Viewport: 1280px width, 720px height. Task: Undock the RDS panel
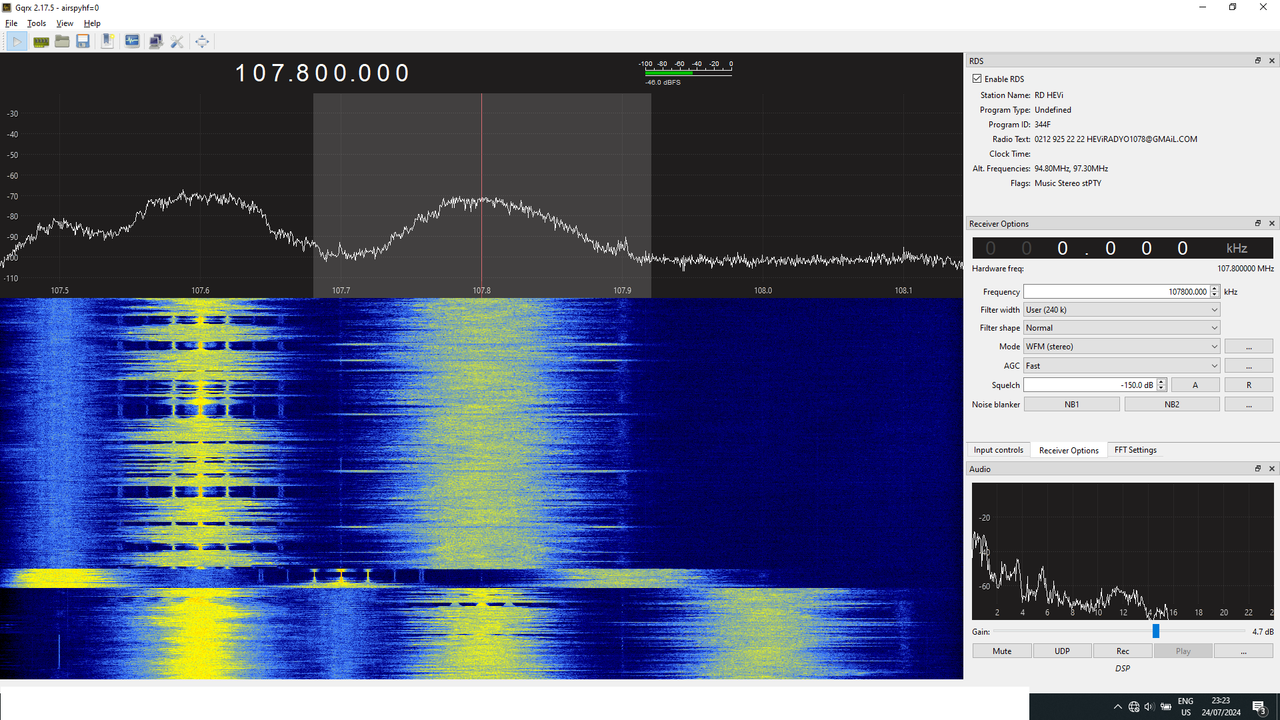[x=1258, y=61]
